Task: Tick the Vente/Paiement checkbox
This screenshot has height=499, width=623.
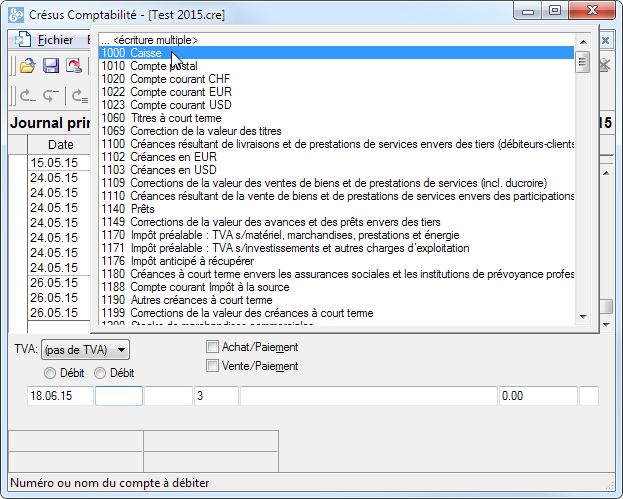Action: [213, 366]
